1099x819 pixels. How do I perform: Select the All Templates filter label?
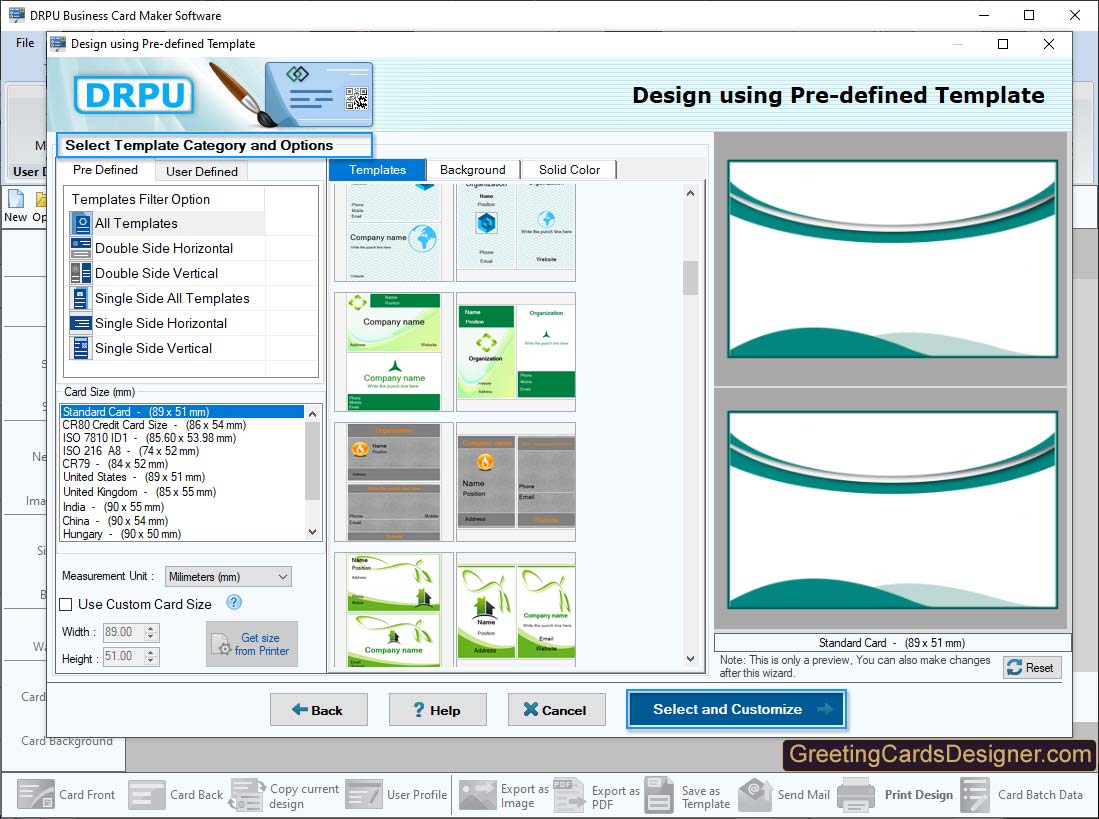pos(136,223)
